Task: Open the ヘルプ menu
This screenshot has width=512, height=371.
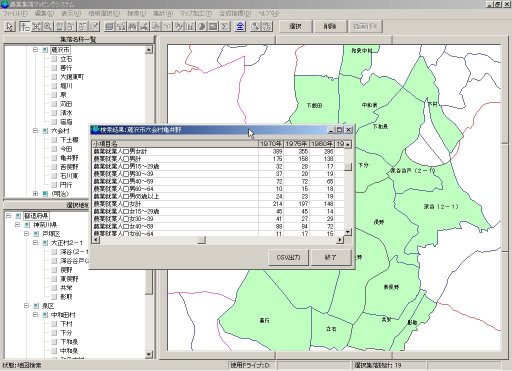Action: click(x=269, y=13)
